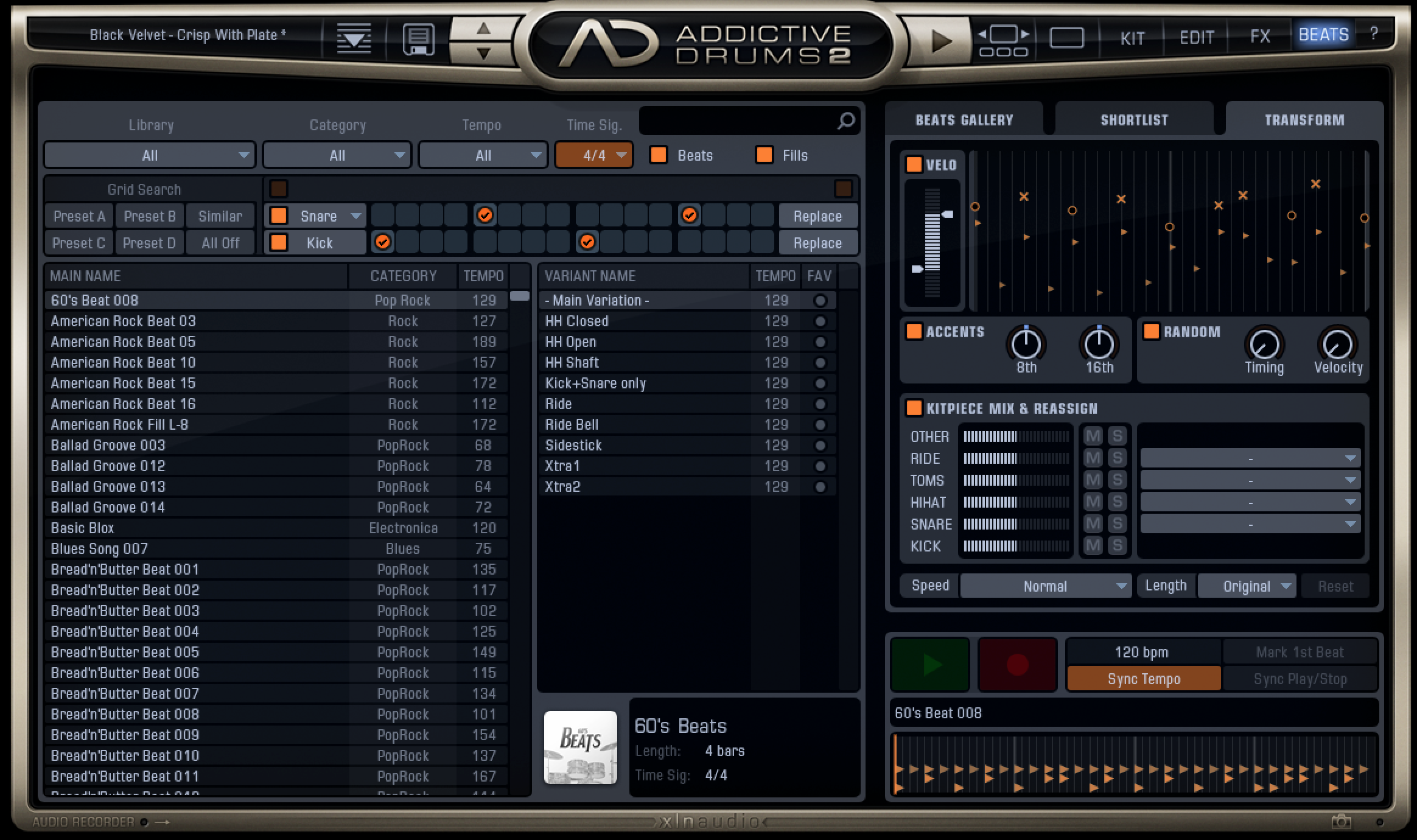The image size is (1417, 840).
Task: Toggle the RANDOM section on or off
Action: (1151, 332)
